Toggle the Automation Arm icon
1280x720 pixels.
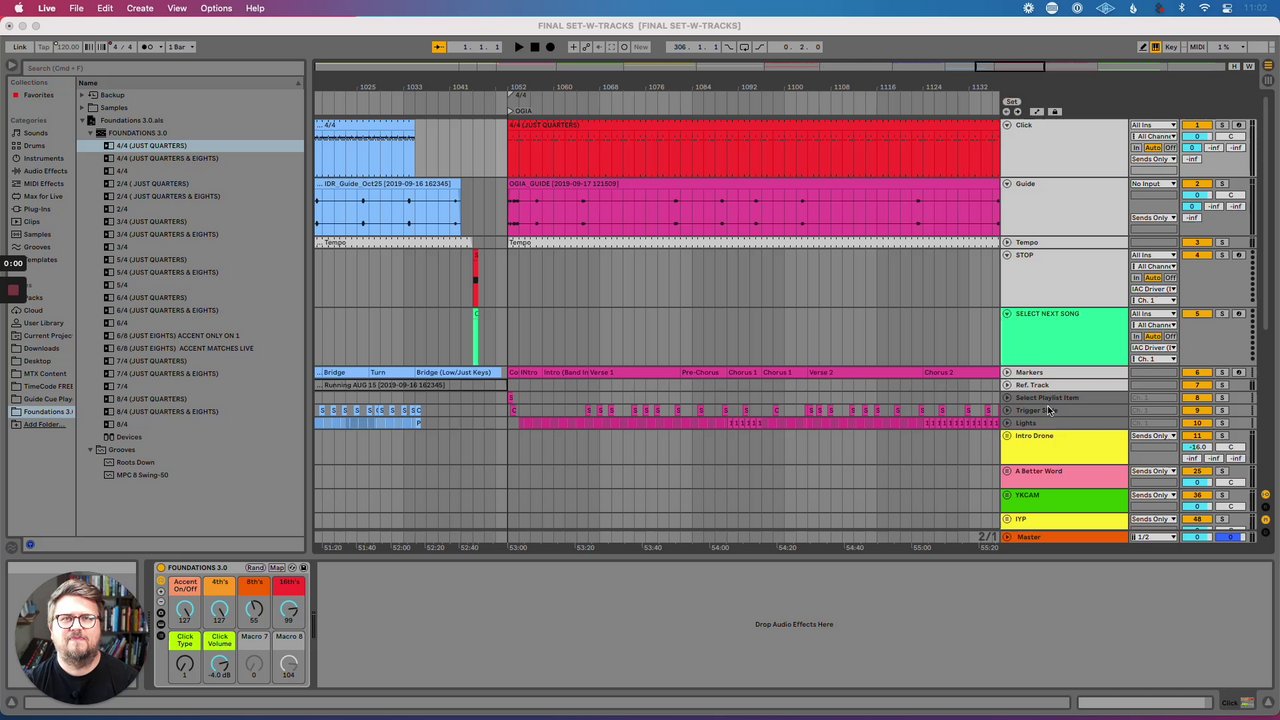tap(586, 47)
